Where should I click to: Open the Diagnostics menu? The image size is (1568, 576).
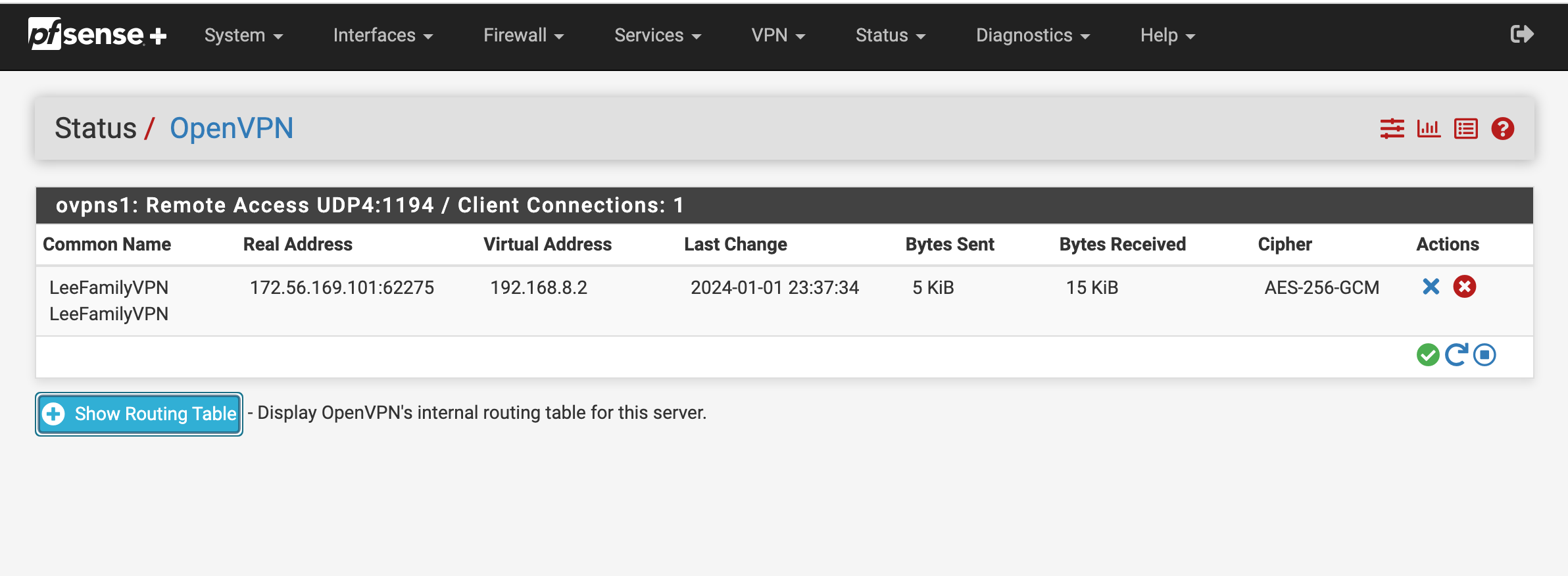tap(1033, 36)
